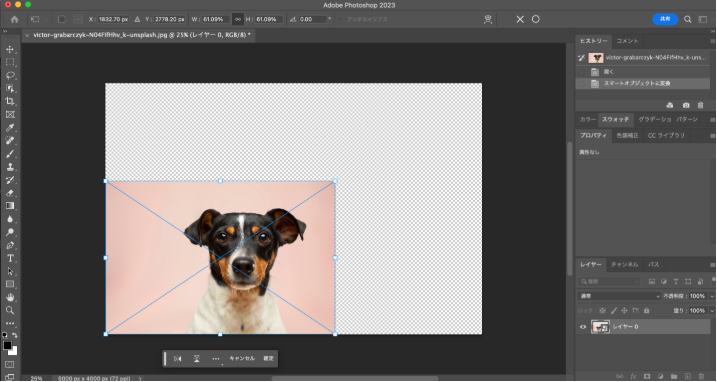Click 確定 to commit transform
The image size is (717, 382).
click(x=268, y=359)
